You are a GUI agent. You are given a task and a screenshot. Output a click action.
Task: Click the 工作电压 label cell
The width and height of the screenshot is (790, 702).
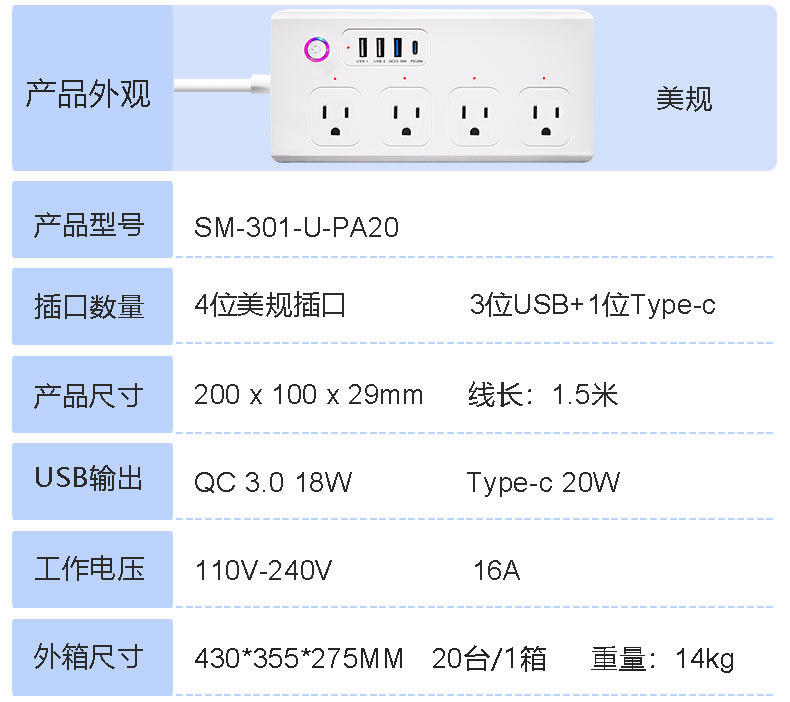coord(90,569)
